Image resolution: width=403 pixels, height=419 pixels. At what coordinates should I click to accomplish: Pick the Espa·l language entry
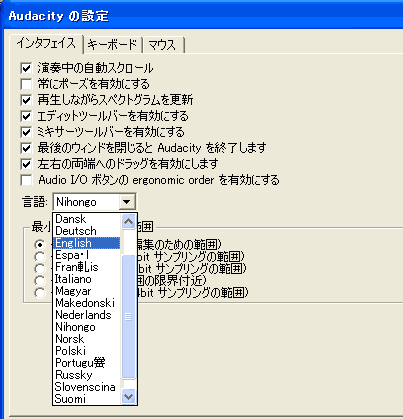(87, 255)
